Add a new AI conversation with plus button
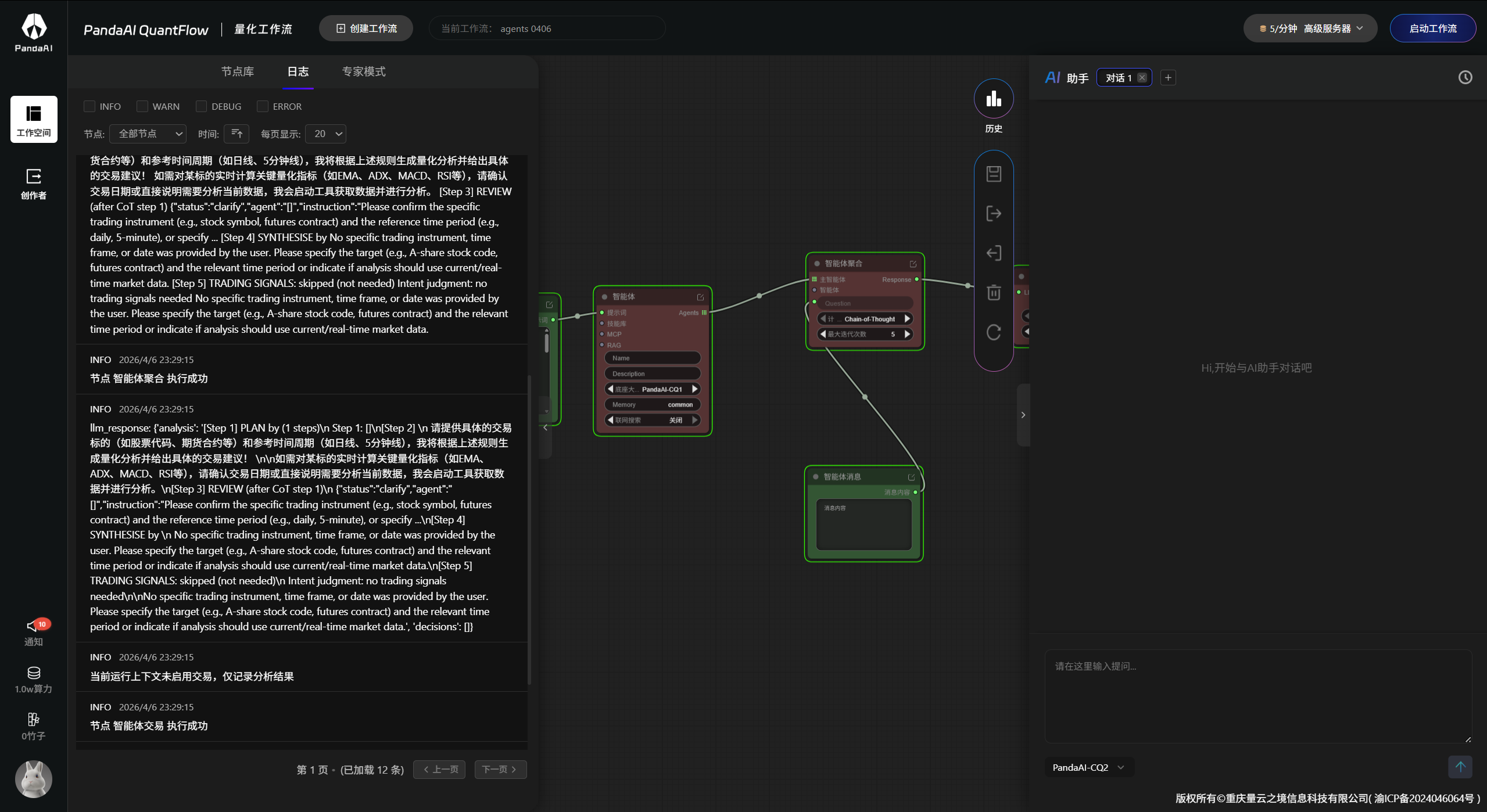This screenshot has width=1487, height=812. 1168,77
